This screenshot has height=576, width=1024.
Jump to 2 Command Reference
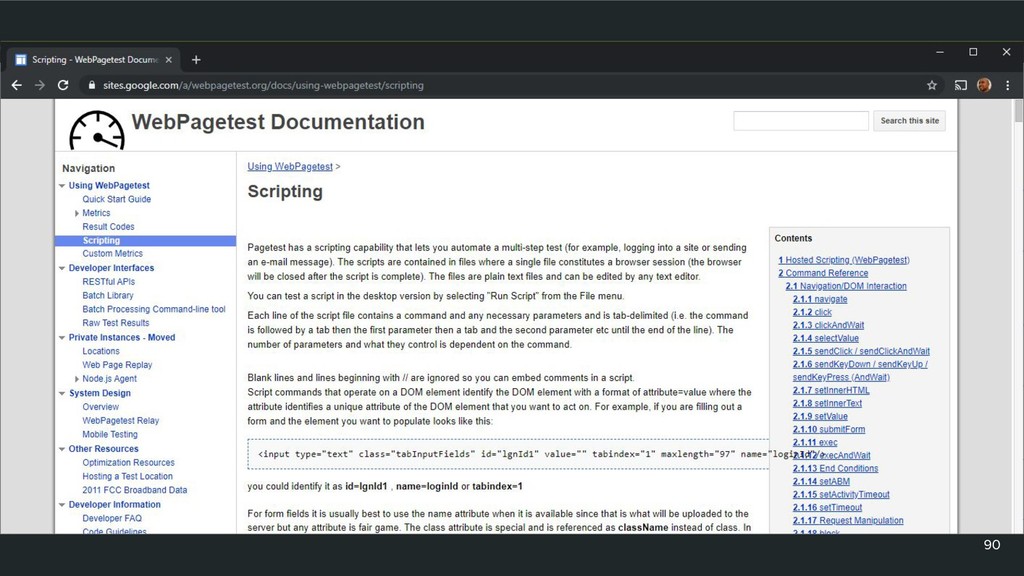click(823, 273)
